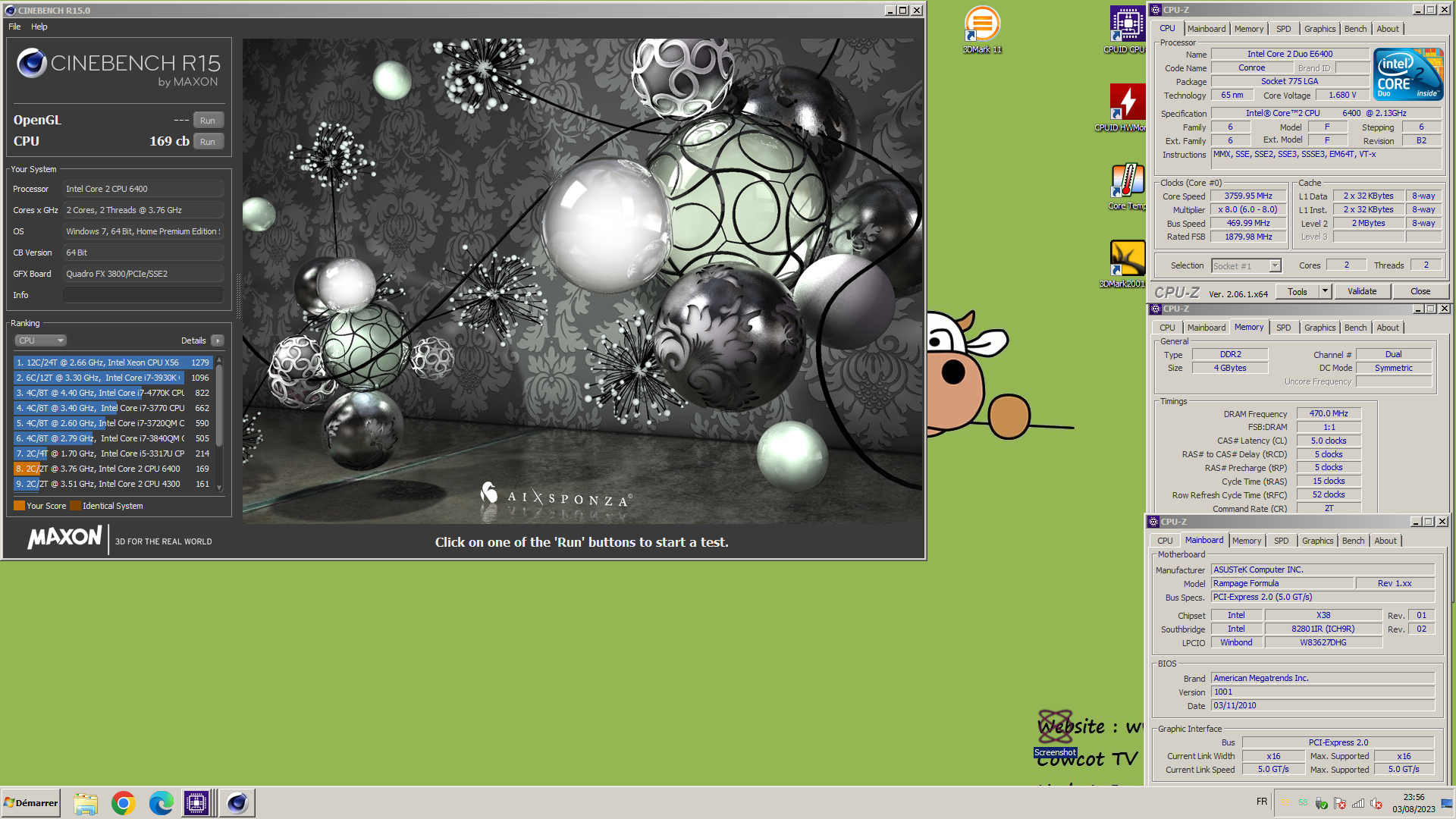Click the safely remove hardware tray icon

pyautogui.click(x=1322, y=803)
